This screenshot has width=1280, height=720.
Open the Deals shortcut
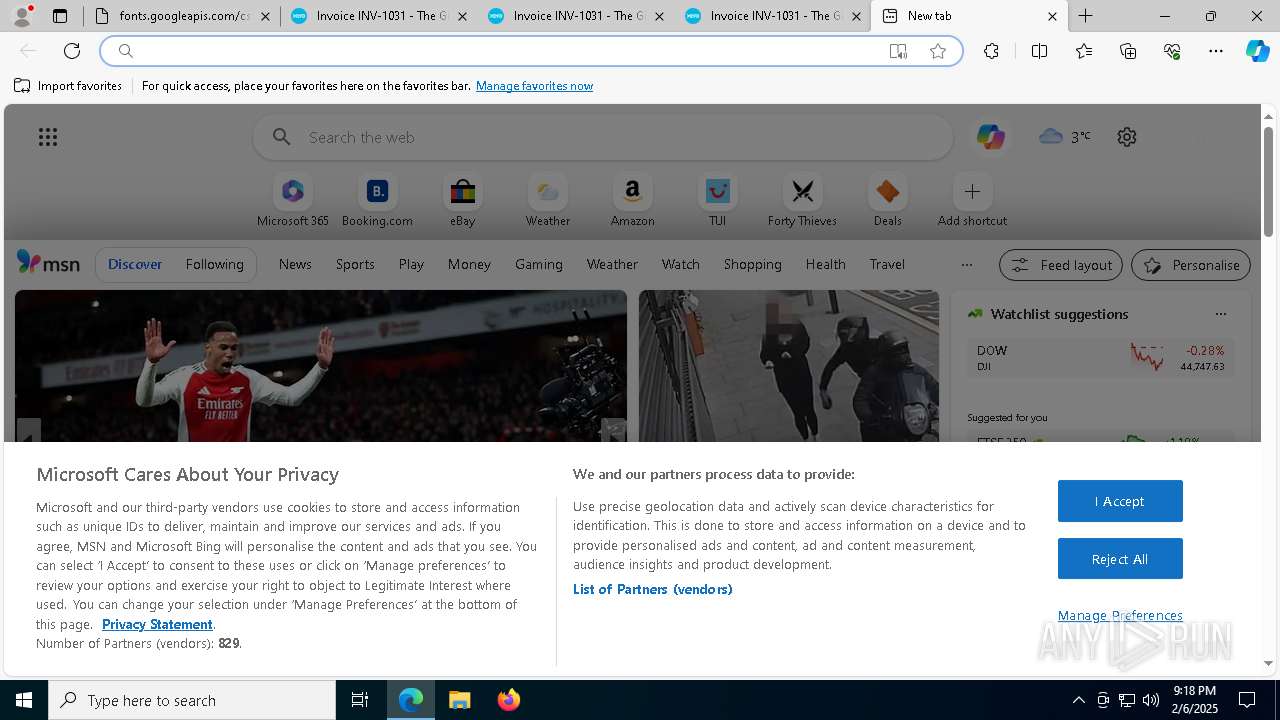coord(887,201)
